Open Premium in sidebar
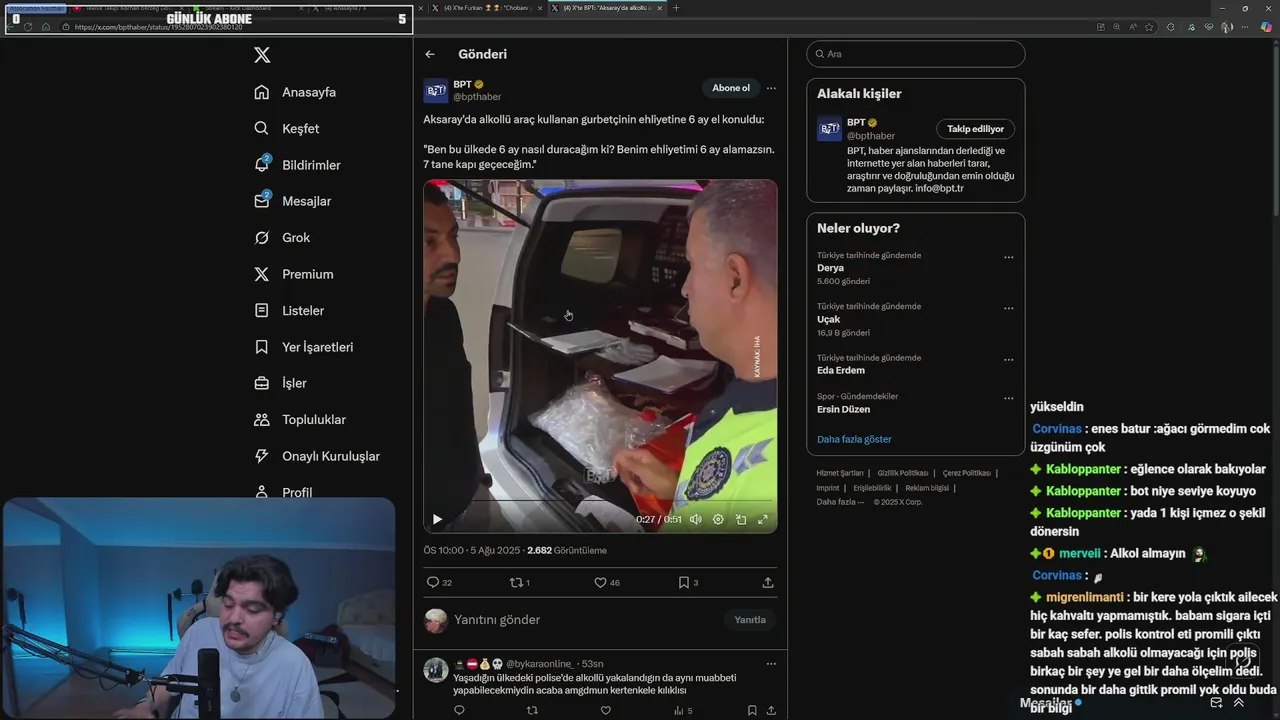The image size is (1280, 720). 293,274
